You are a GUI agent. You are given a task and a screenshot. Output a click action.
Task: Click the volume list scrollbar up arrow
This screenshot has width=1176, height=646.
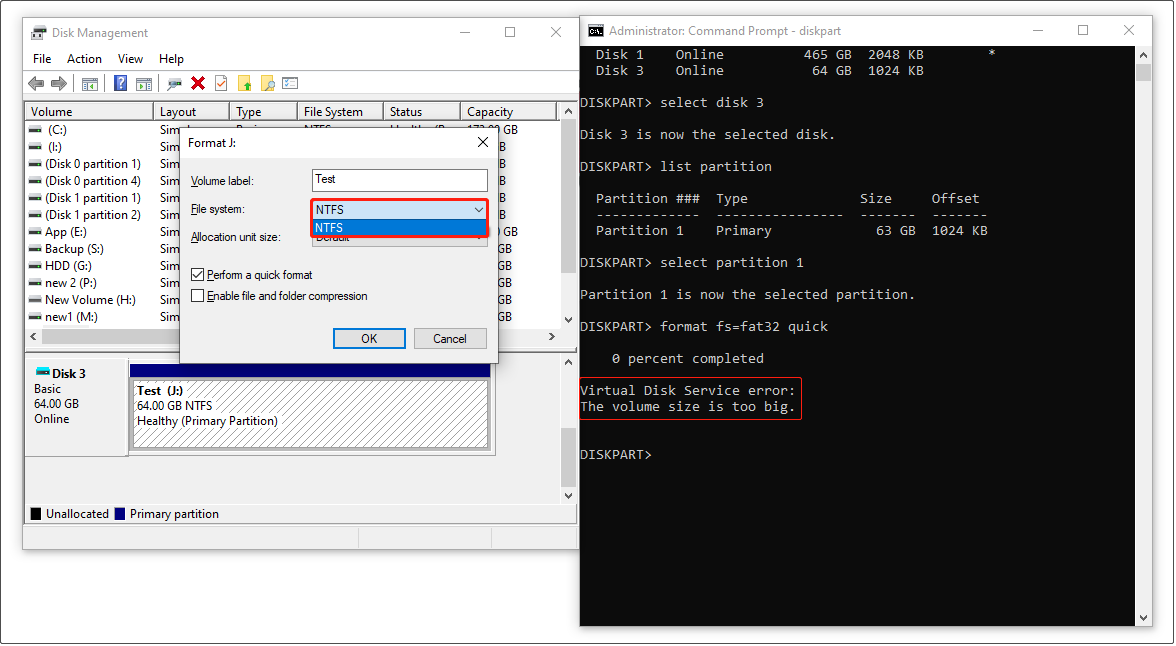(568, 111)
